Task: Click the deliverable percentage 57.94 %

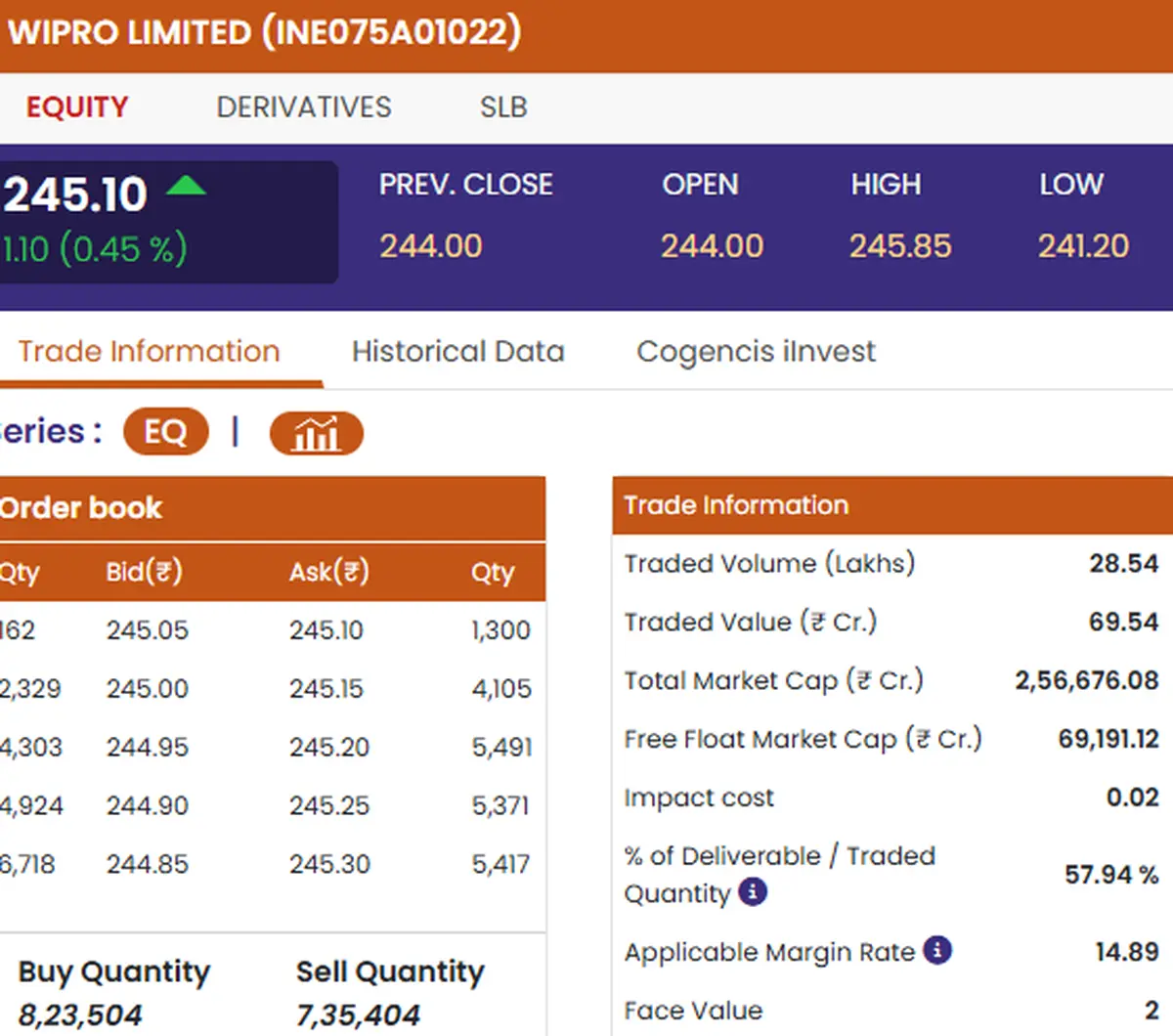Action: pyautogui.click(x=1111, y=875)
